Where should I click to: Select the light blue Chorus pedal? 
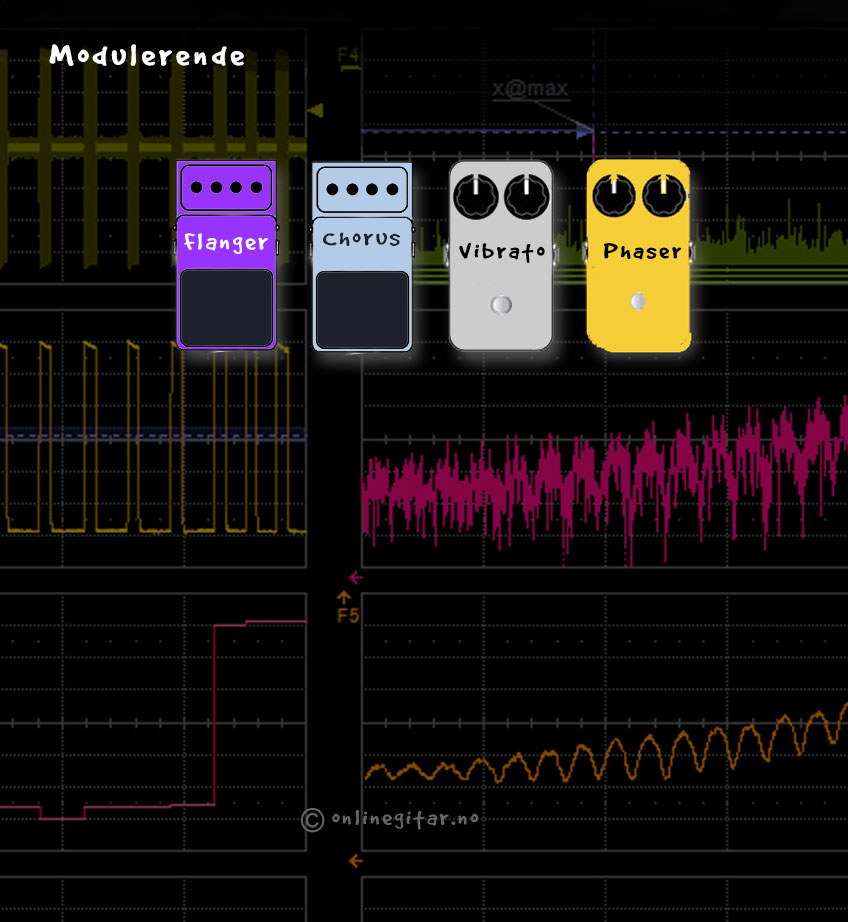pos(362,257)
